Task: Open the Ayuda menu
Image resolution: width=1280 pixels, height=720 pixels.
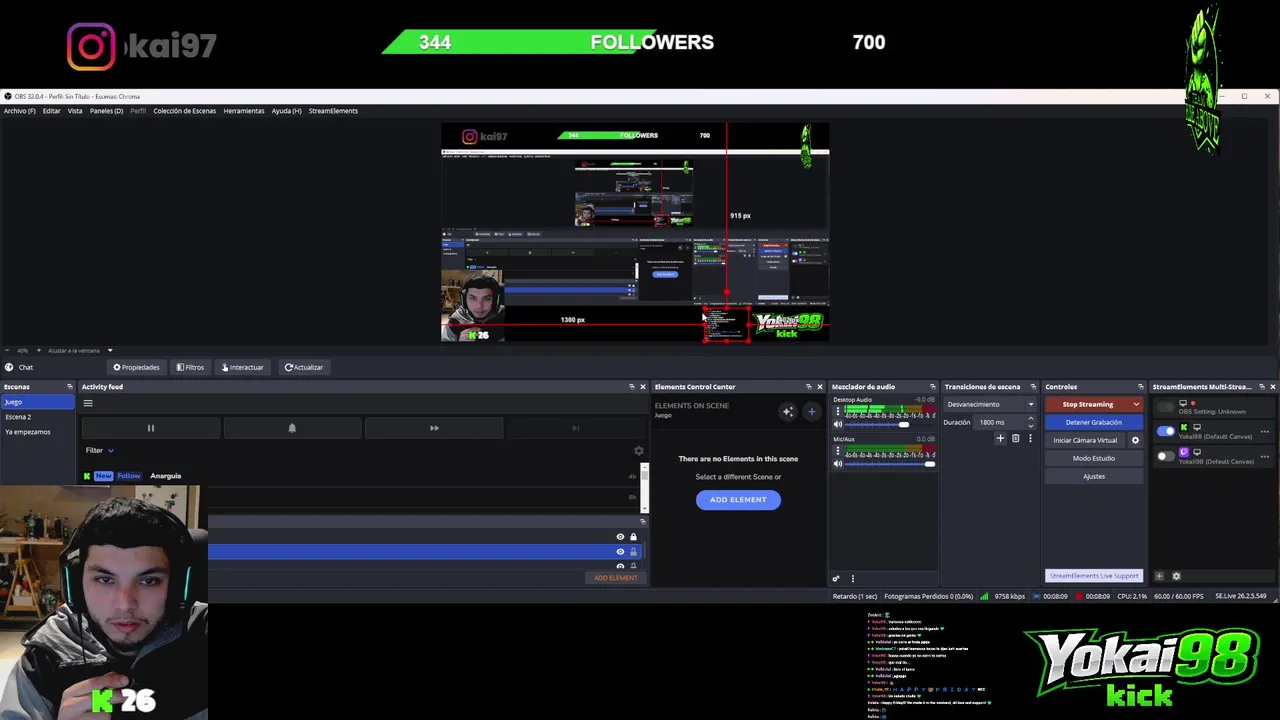Action: point(286,111)
